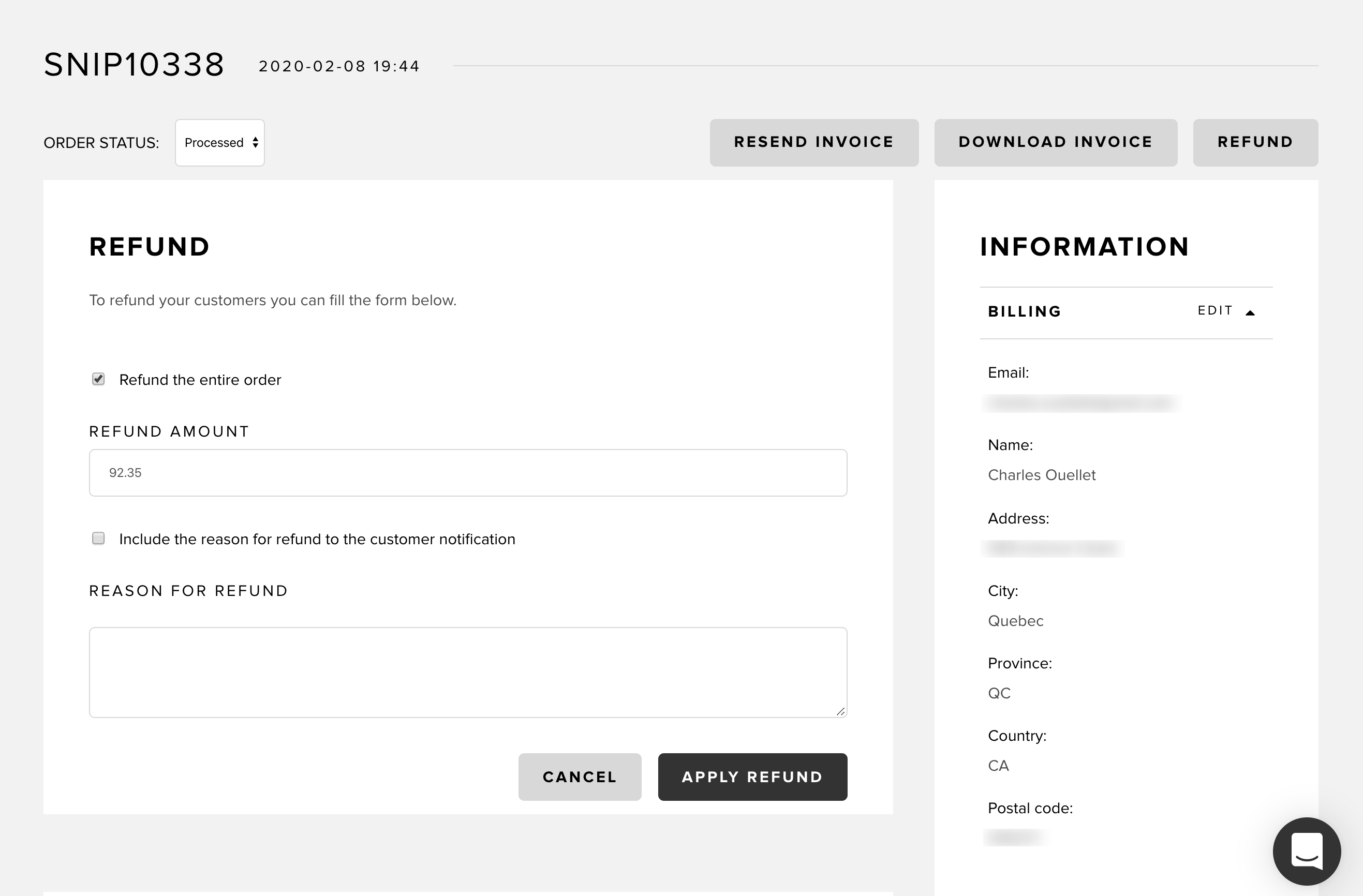The height and width of the screenshot is (896, 1363).
Task: Cancel the refund form
Action: click(x=580, y=777)
